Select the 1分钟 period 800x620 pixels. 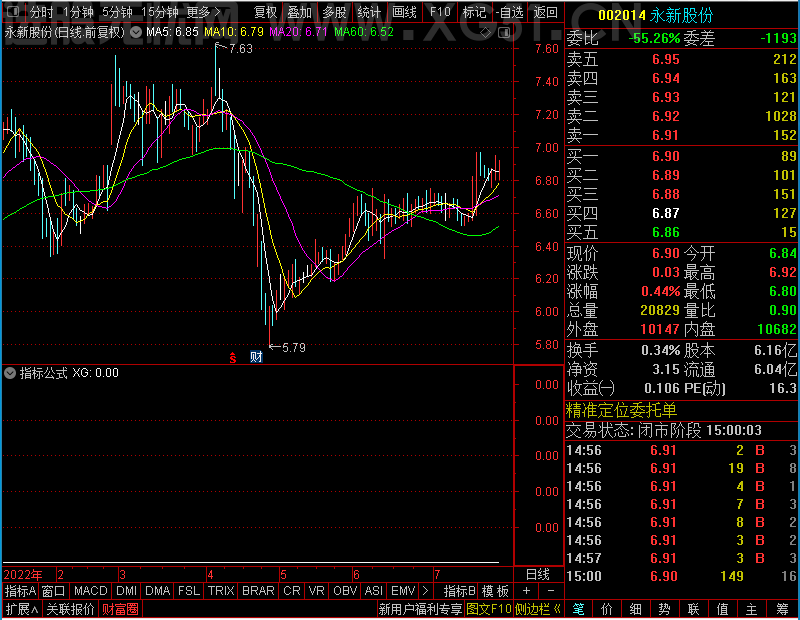point(78,12)
